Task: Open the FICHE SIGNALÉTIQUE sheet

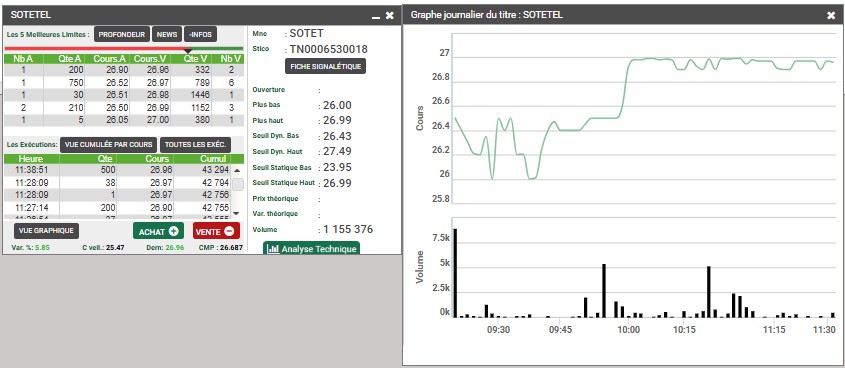Action: (325, 66)
